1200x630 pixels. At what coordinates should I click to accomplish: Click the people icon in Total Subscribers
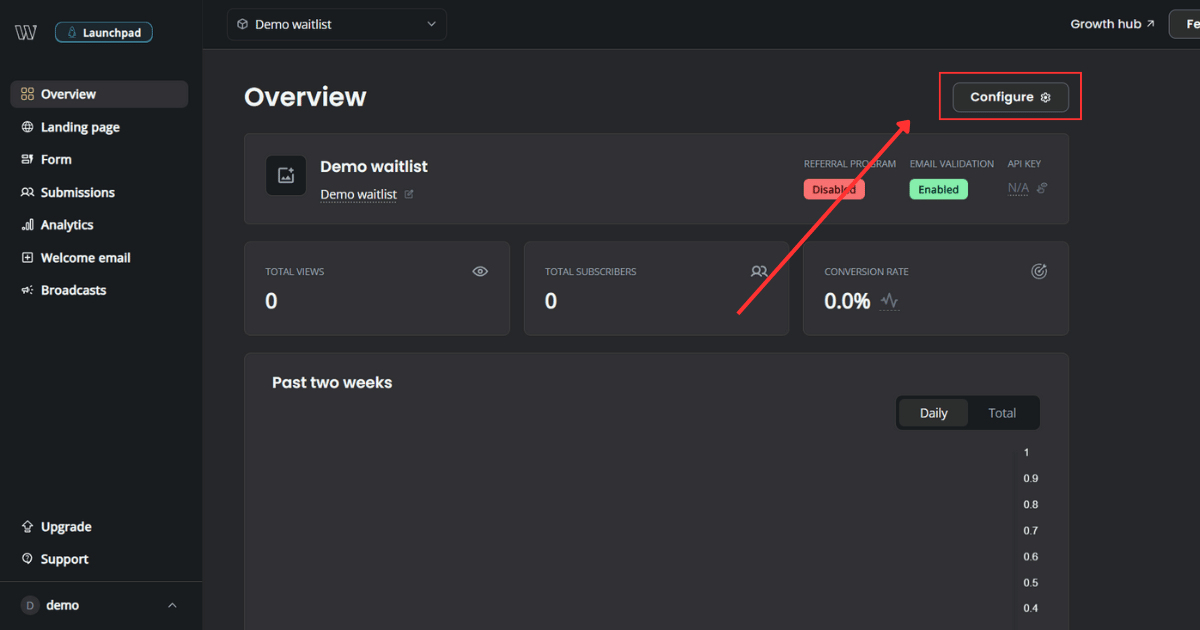pos(759,271)
